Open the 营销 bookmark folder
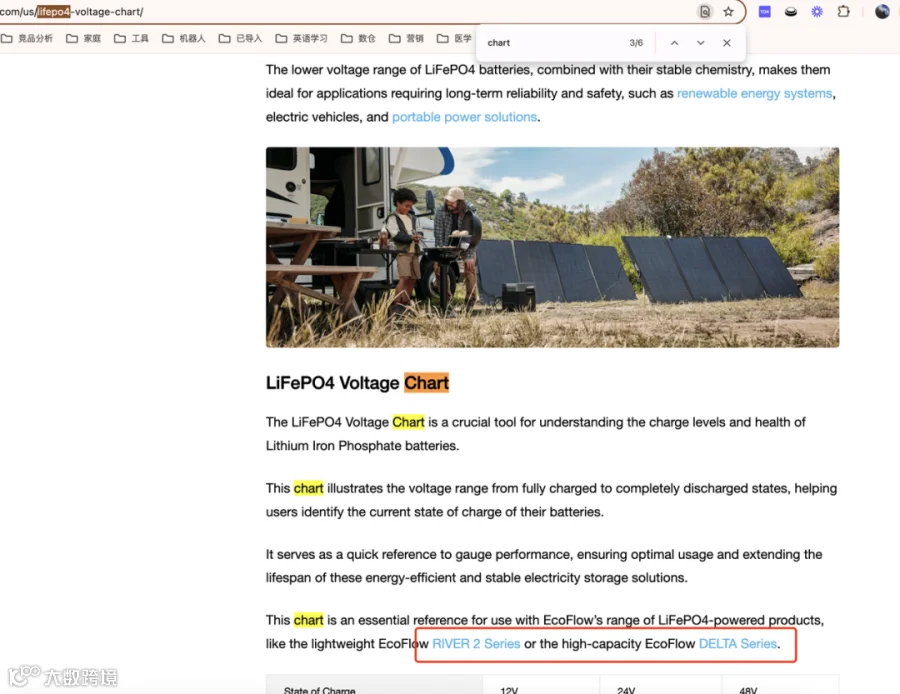The width and height of the screenshot is (900, 694). tap(406, 38)
